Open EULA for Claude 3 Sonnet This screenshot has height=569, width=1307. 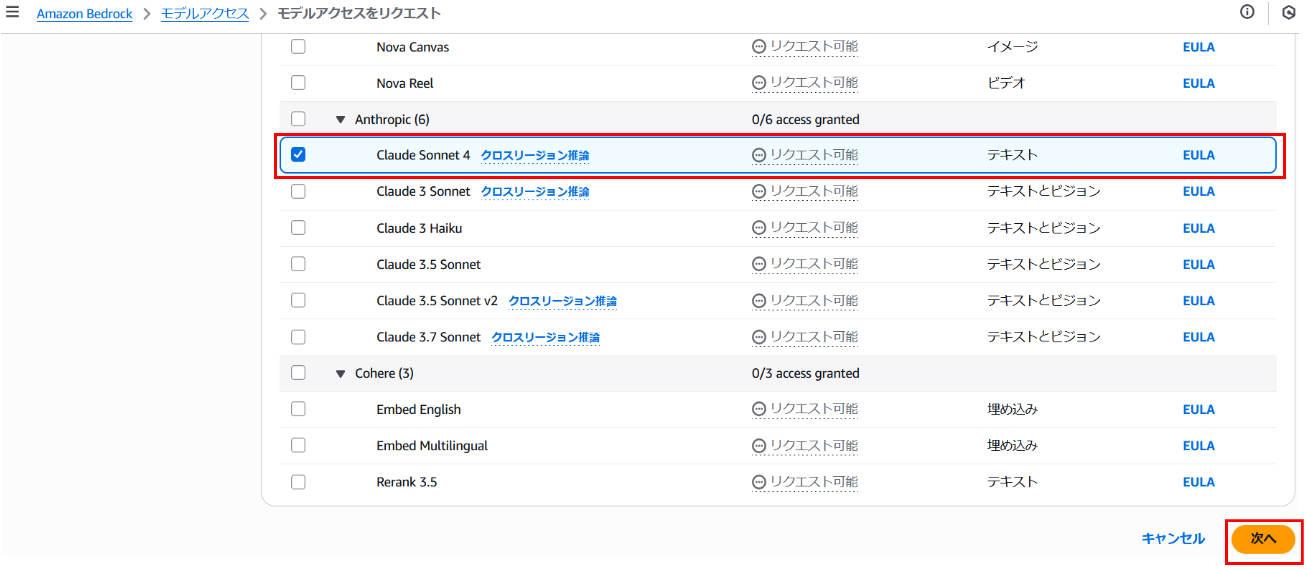[1199, 192]
